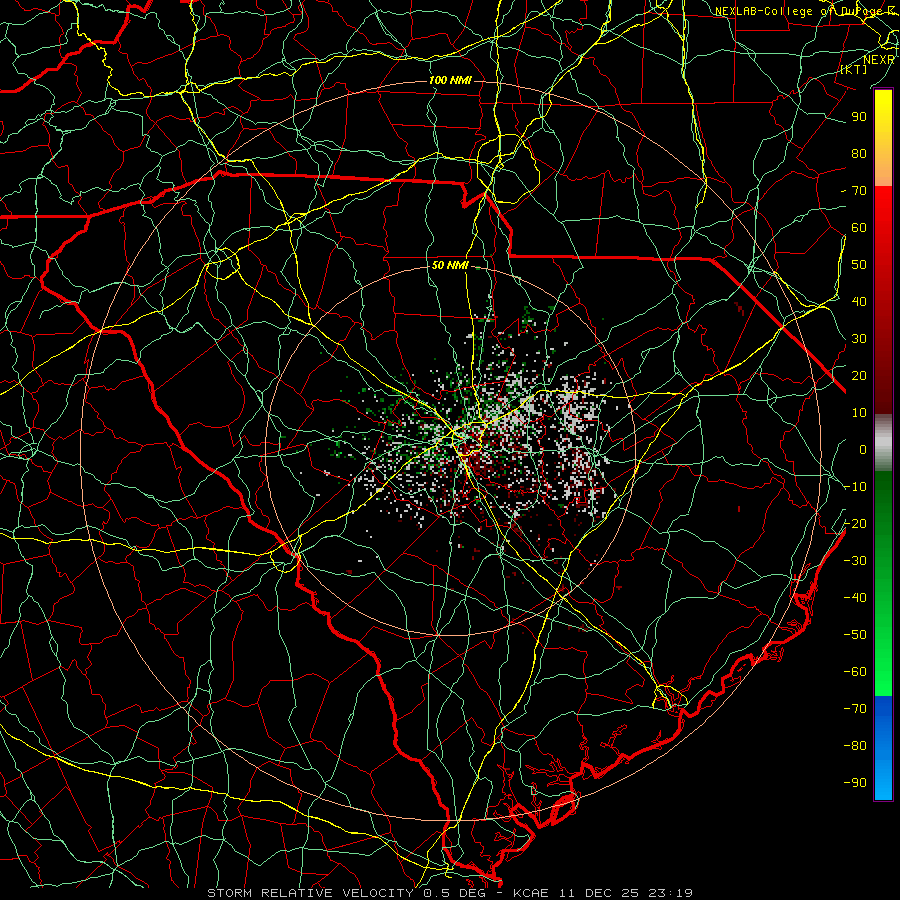Click the NEXLAB-College of DuPage credit text

(806, 11)
